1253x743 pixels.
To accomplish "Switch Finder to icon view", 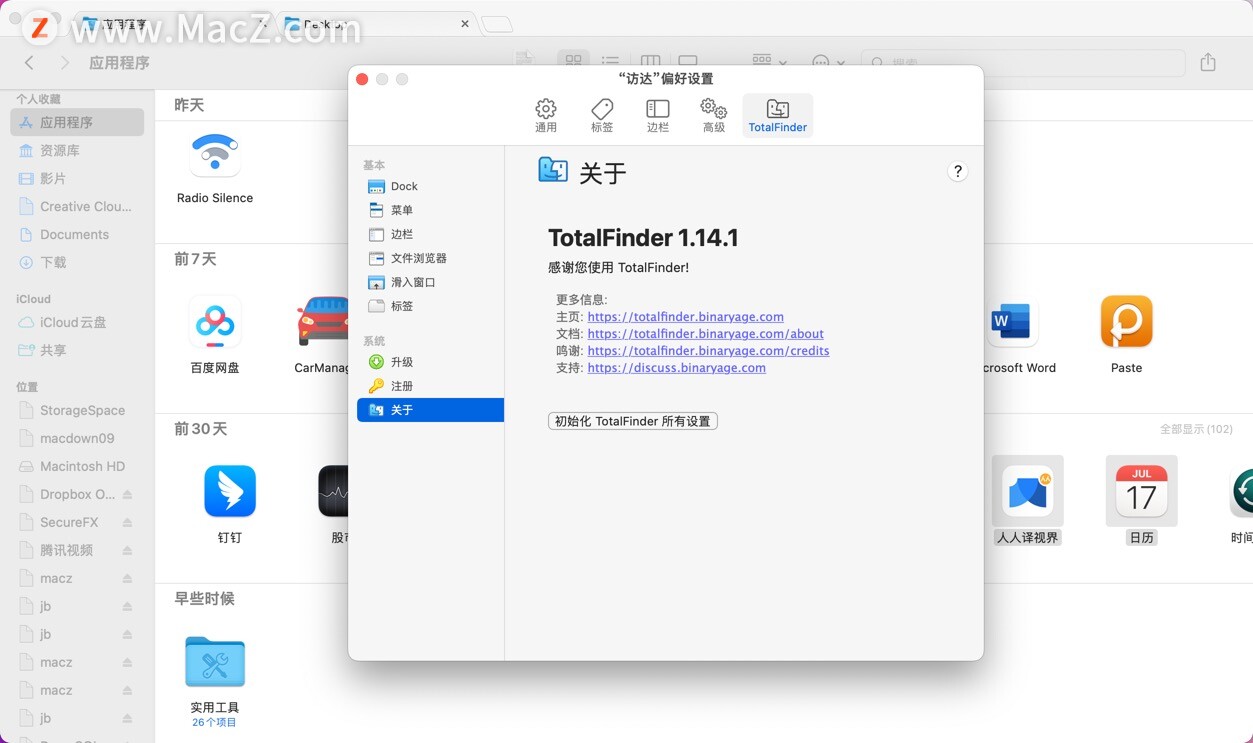I will coord(573,61).
